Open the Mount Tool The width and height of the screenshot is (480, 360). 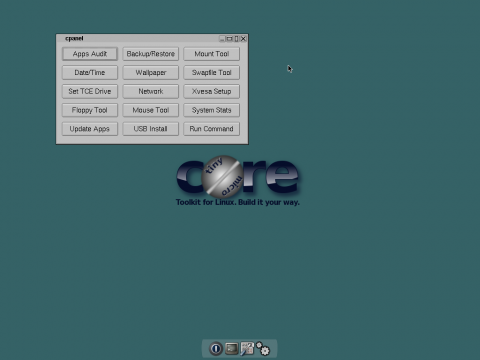[211, 54]
